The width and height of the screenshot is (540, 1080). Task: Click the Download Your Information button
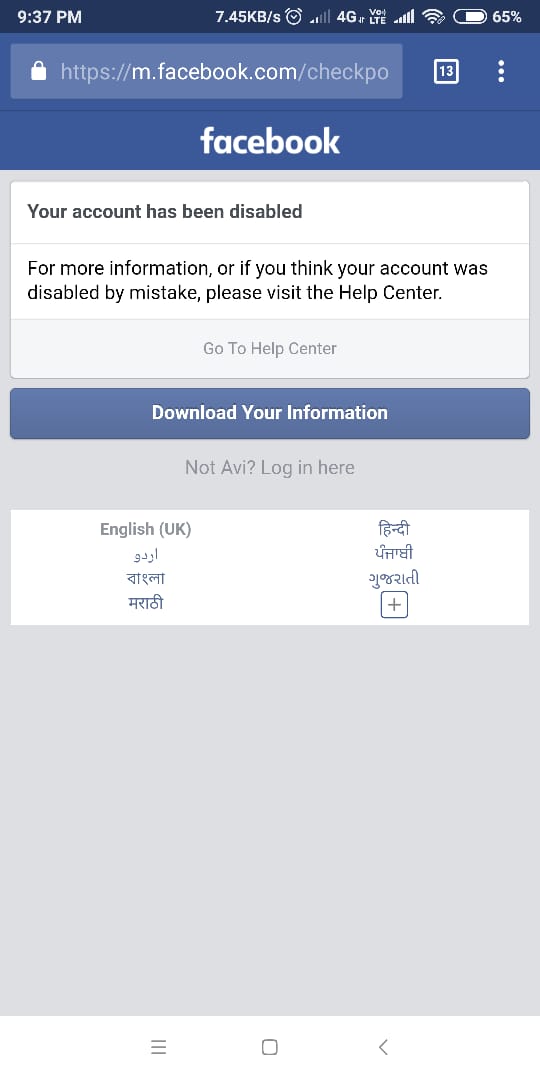(270, 413)
